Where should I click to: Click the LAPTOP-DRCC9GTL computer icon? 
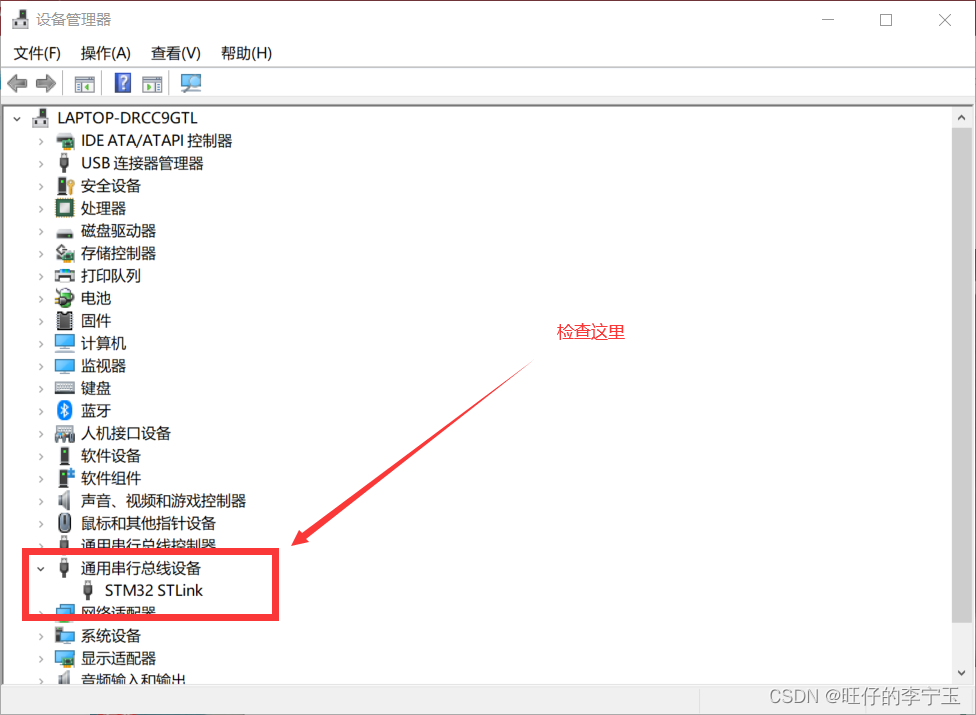tap(40, 118)
